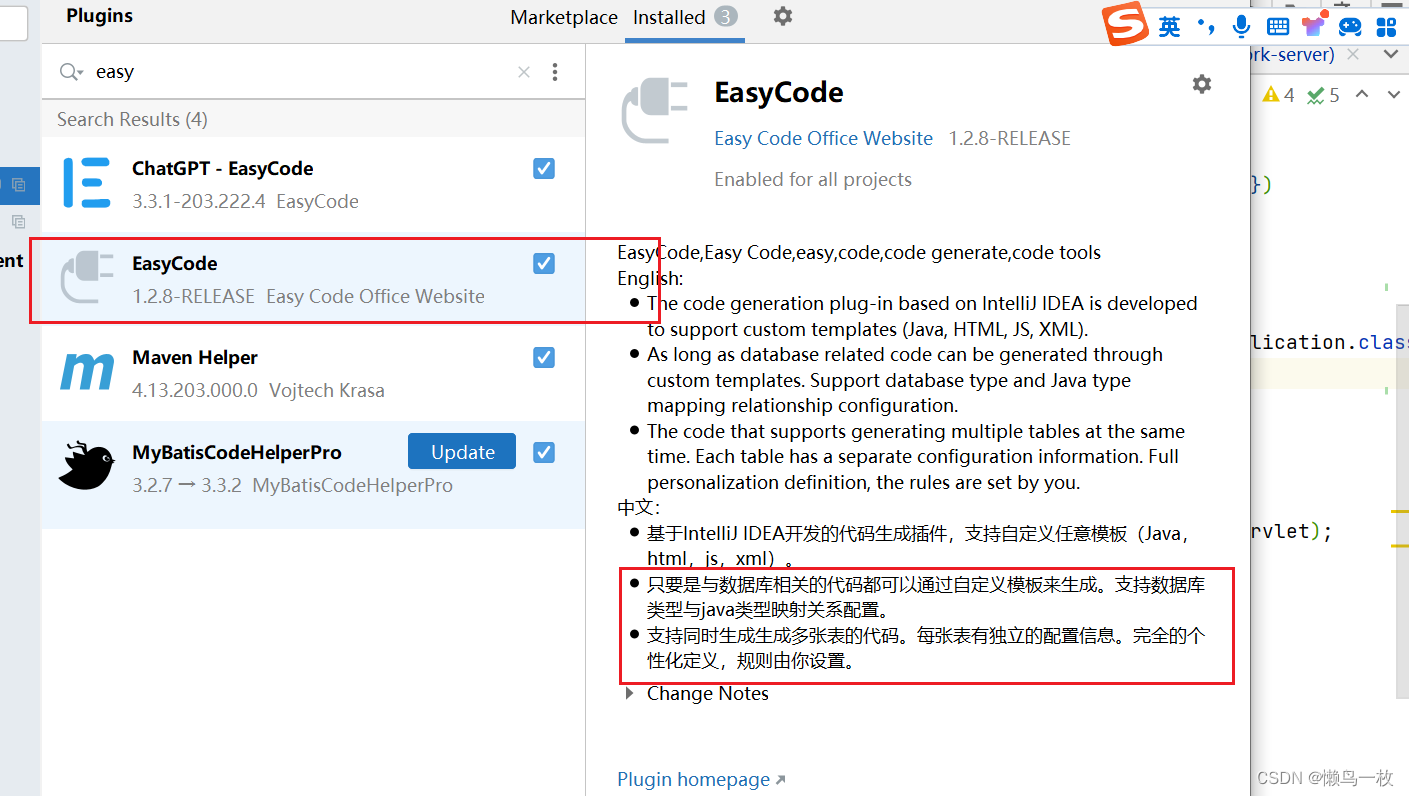Open the EasyCode detail gear menu
The height and width of the screenshot is (796, 1409).
point(1202,84)
